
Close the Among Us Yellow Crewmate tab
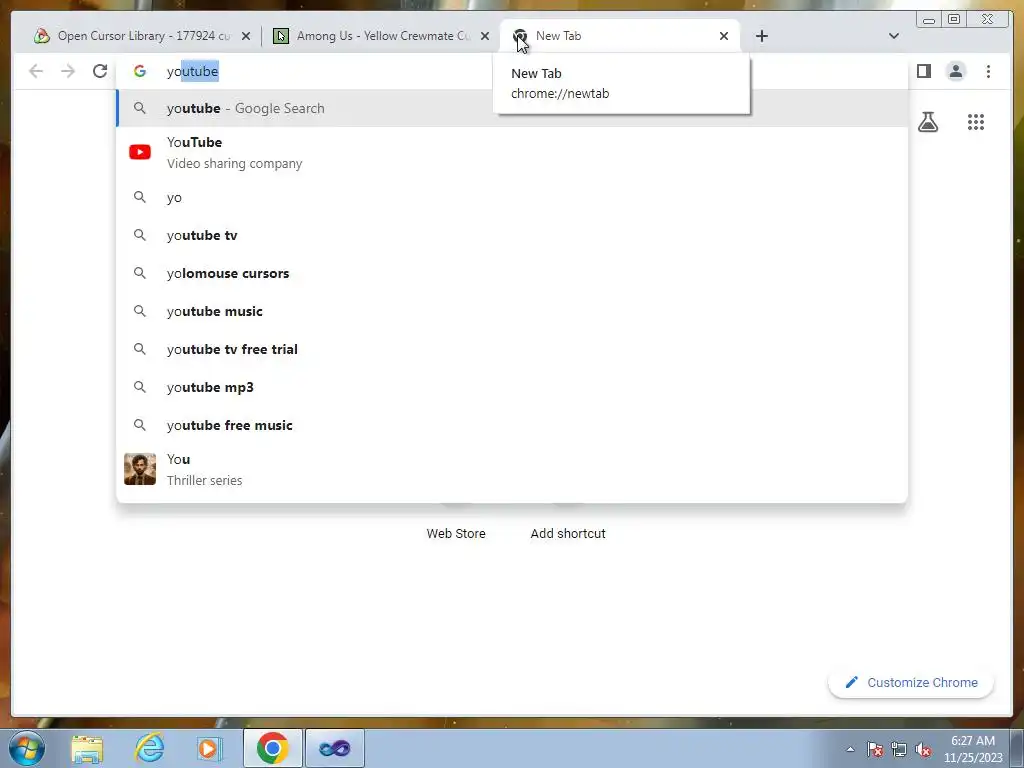coord(485,36)
